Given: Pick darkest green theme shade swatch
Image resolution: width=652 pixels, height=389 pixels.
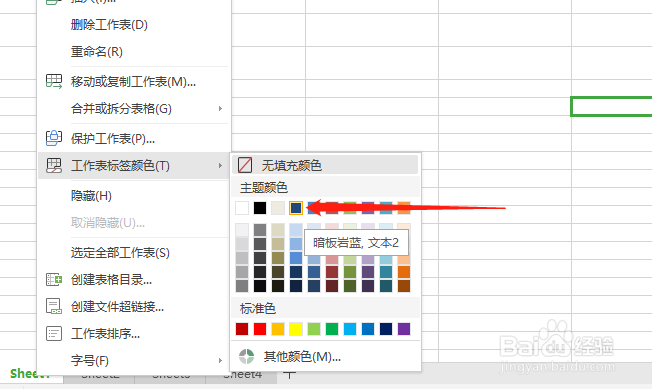Looking at the screenshot, I should coord(350,286).
